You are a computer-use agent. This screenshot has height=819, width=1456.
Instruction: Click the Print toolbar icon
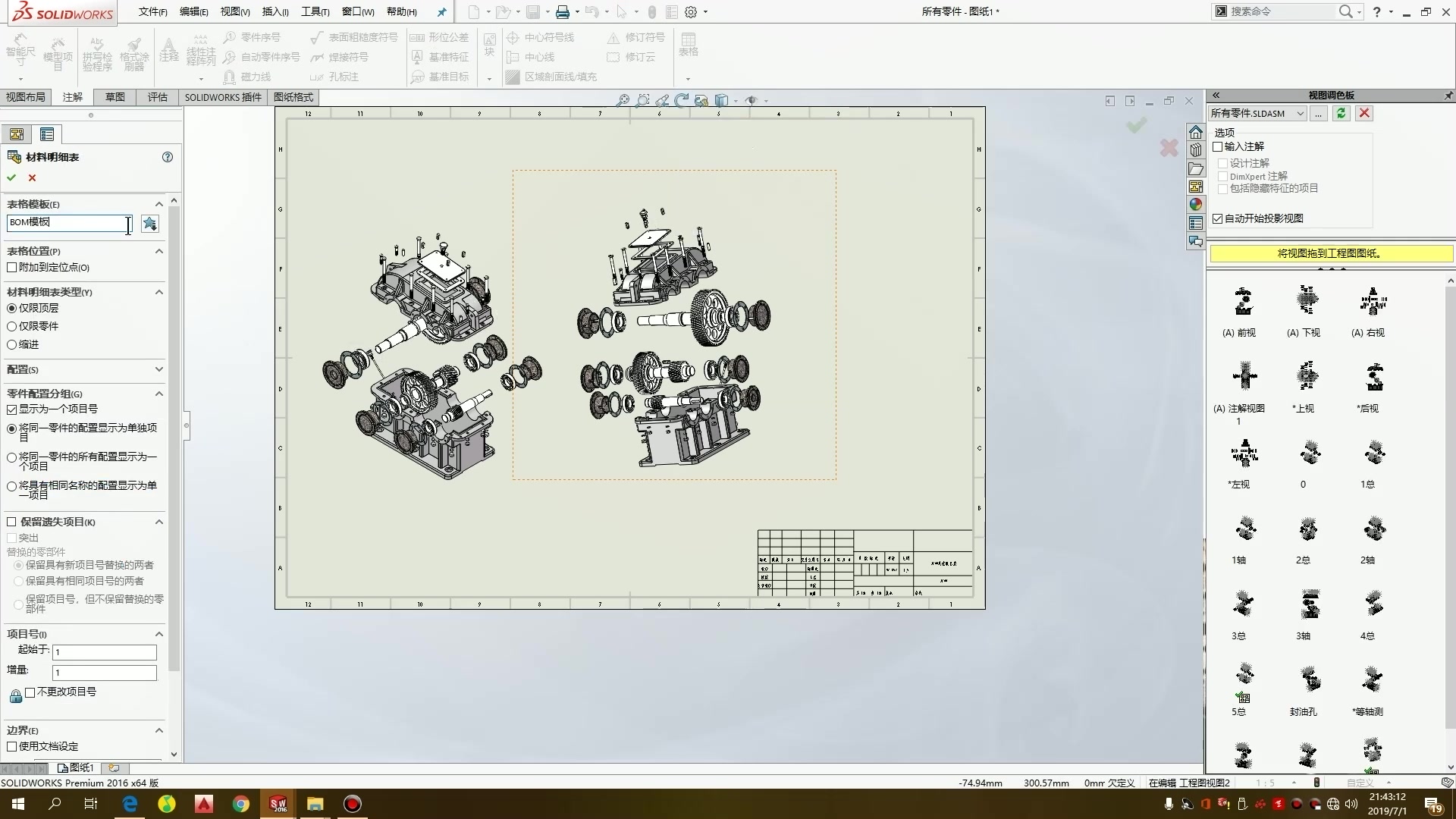pos(562,12)
